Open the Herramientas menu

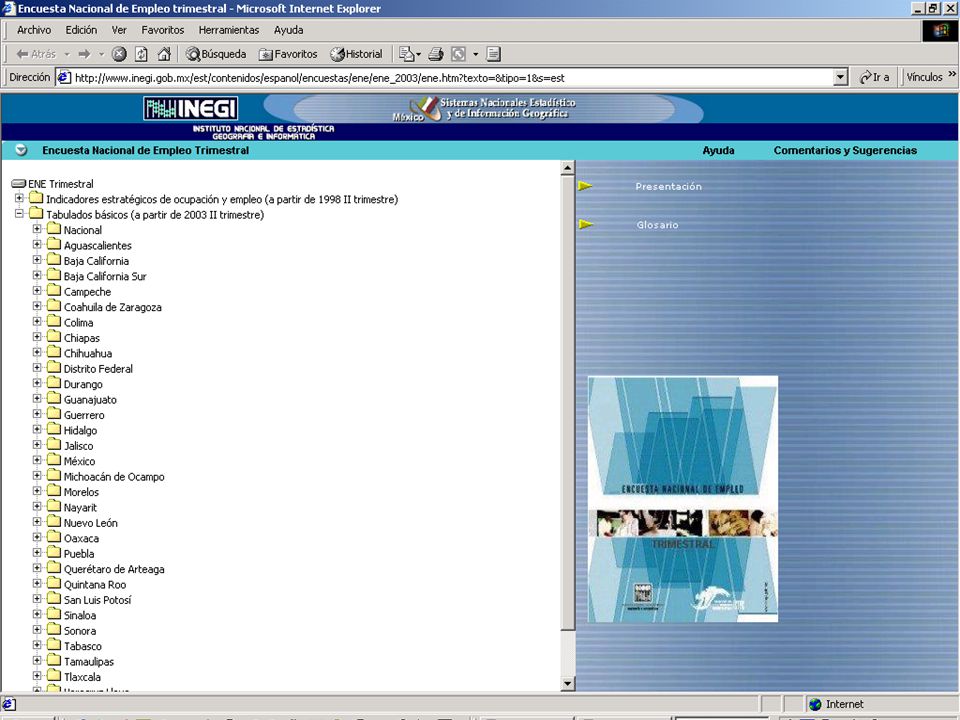228,30
